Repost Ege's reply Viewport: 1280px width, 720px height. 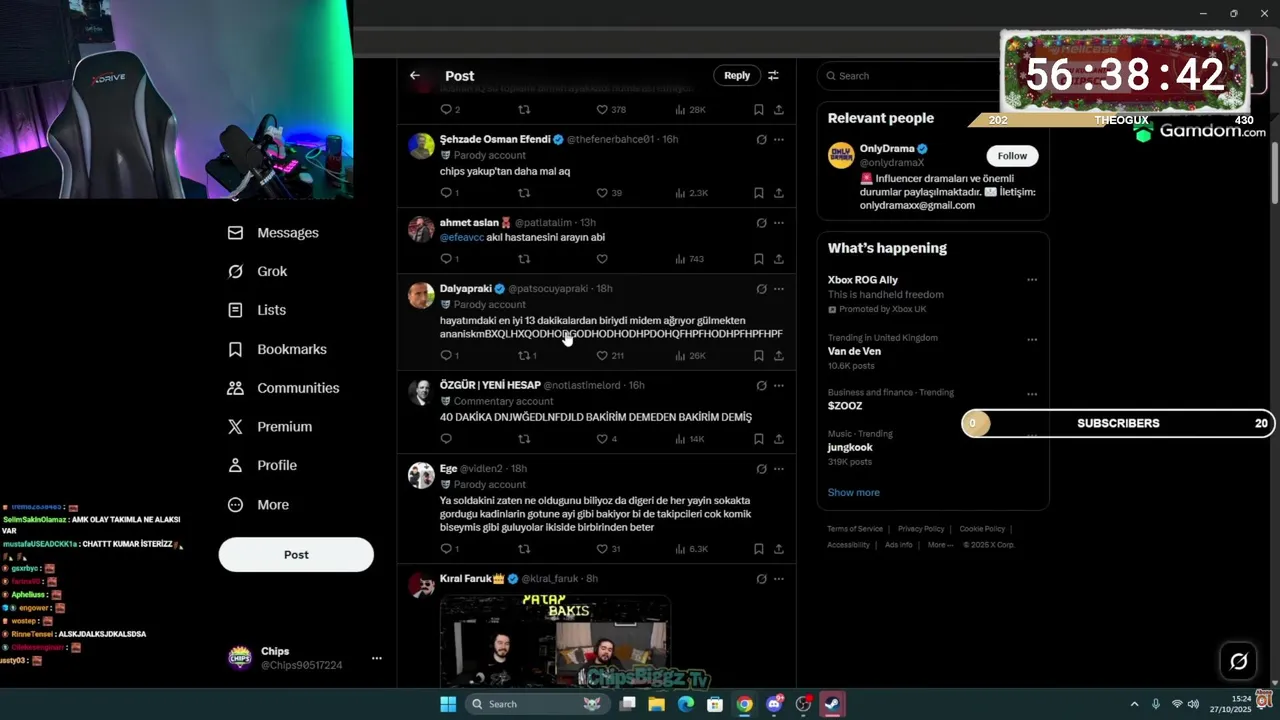pos(524,549)
